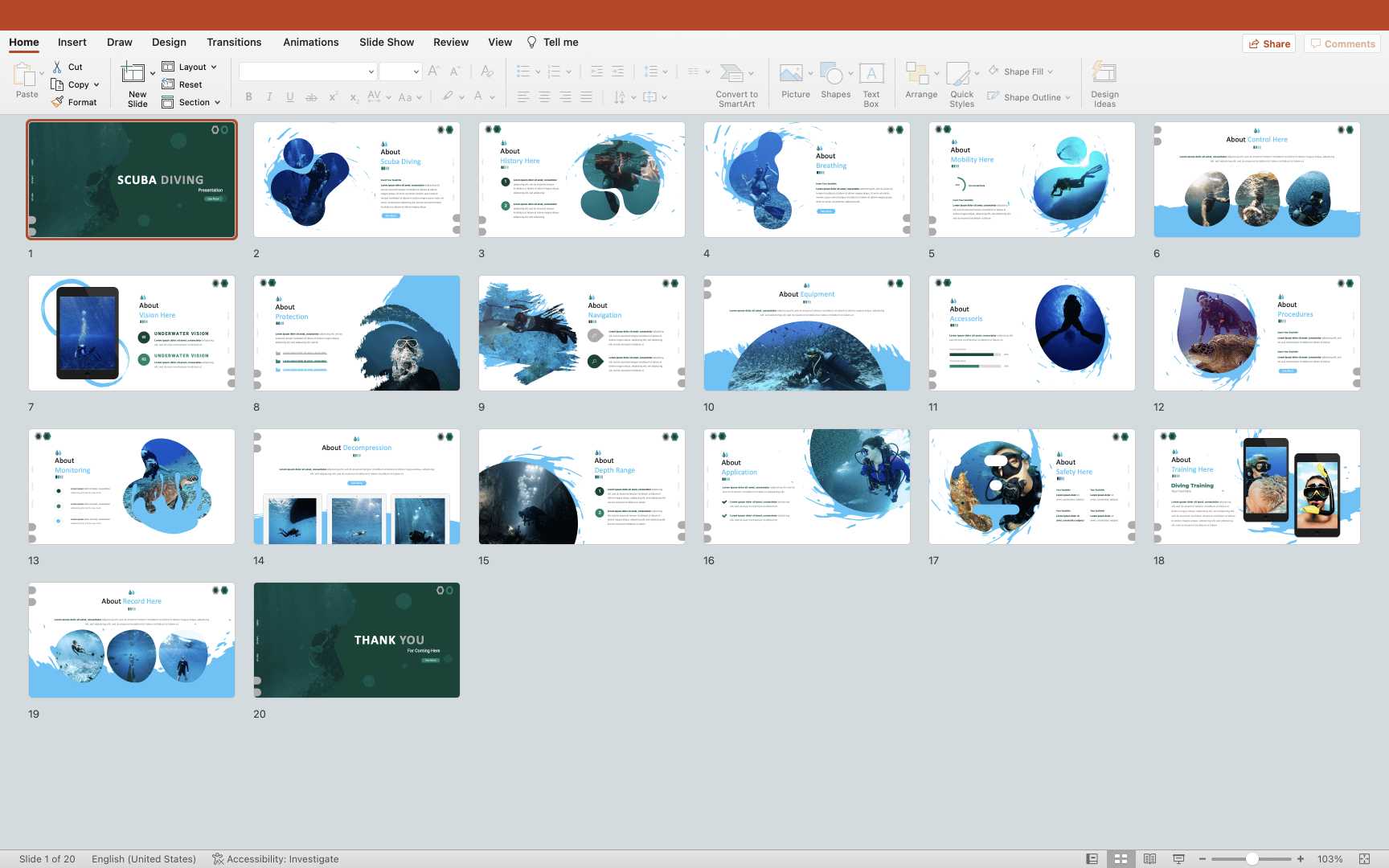This screenshot has width=1389, height=868.
Task: Expand the Layout dropdown
Action: [191, 67]
